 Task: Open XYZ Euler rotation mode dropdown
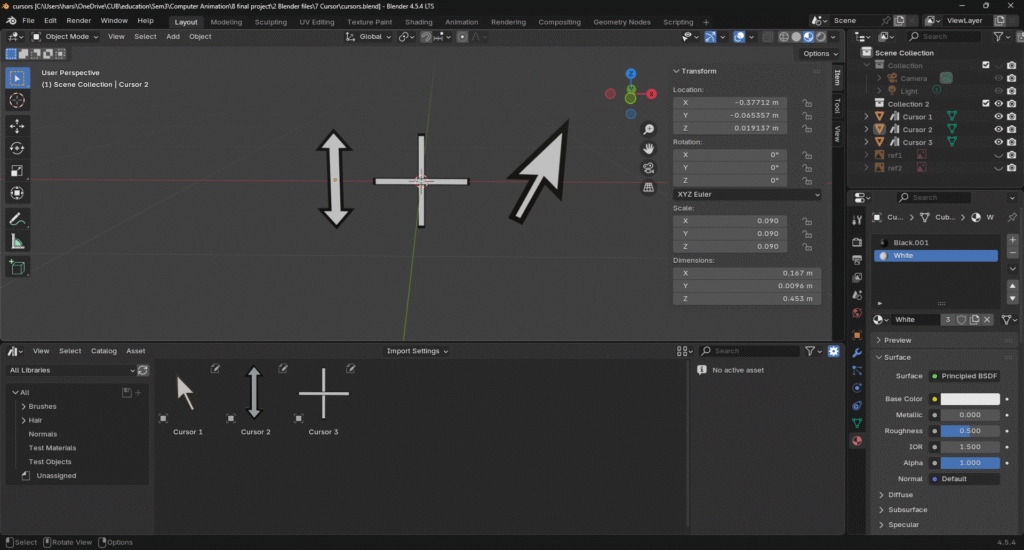(x=747, y=194)
